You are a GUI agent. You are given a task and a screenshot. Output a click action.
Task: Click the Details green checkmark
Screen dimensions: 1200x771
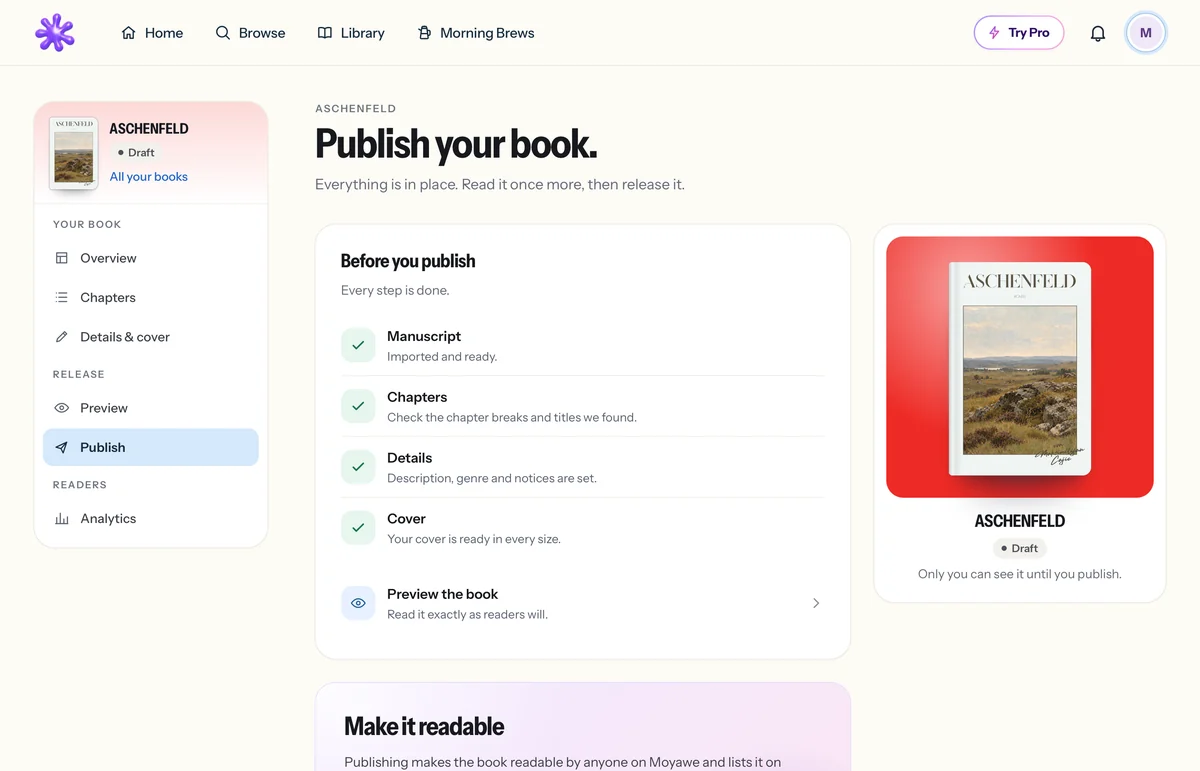[358, 467]
